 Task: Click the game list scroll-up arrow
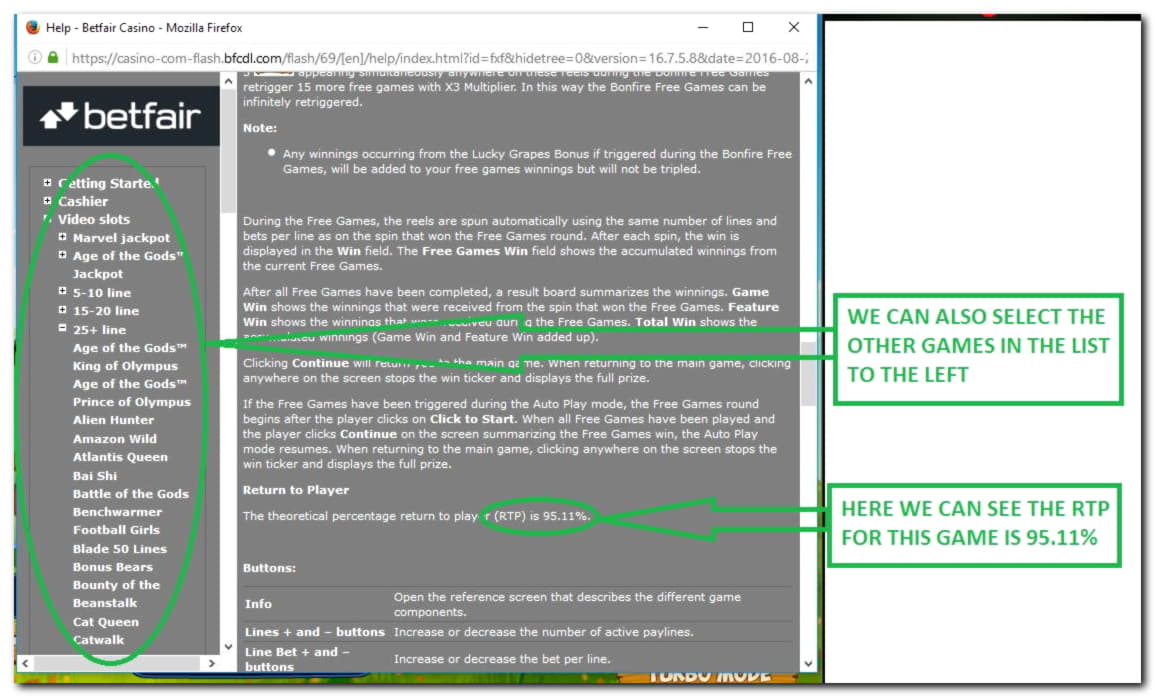click(x=228, y=81)
